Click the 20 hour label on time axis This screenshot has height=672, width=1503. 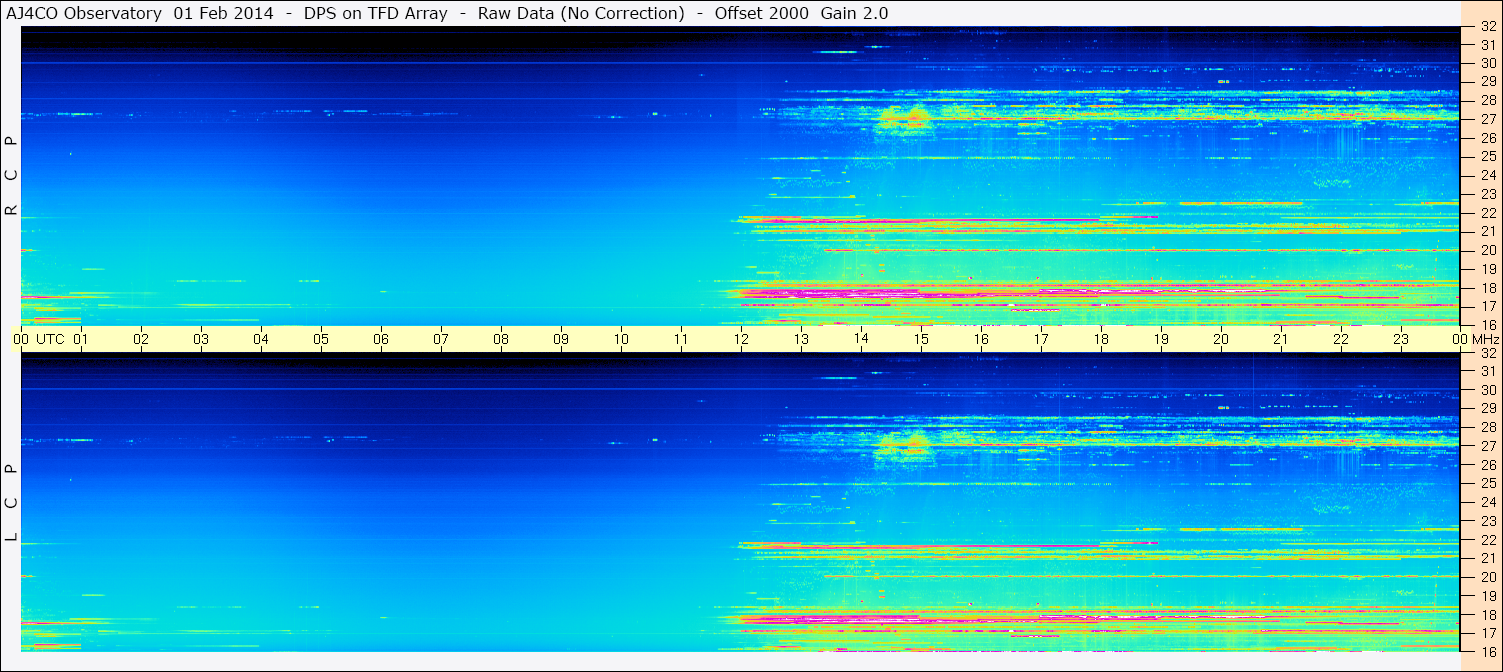[x=1221, y=339]
